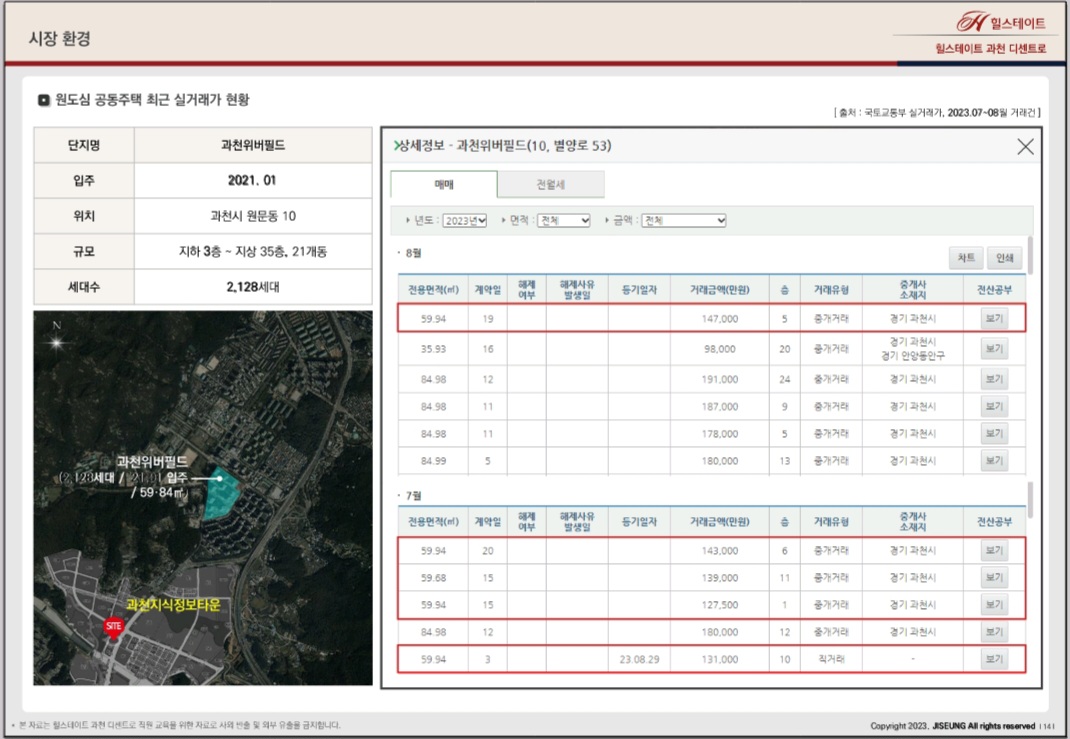Image resolution: width=1070 pixels, height=739 pixels.
Task: Click the July table scrollbar
Action: pos(1030,499)
